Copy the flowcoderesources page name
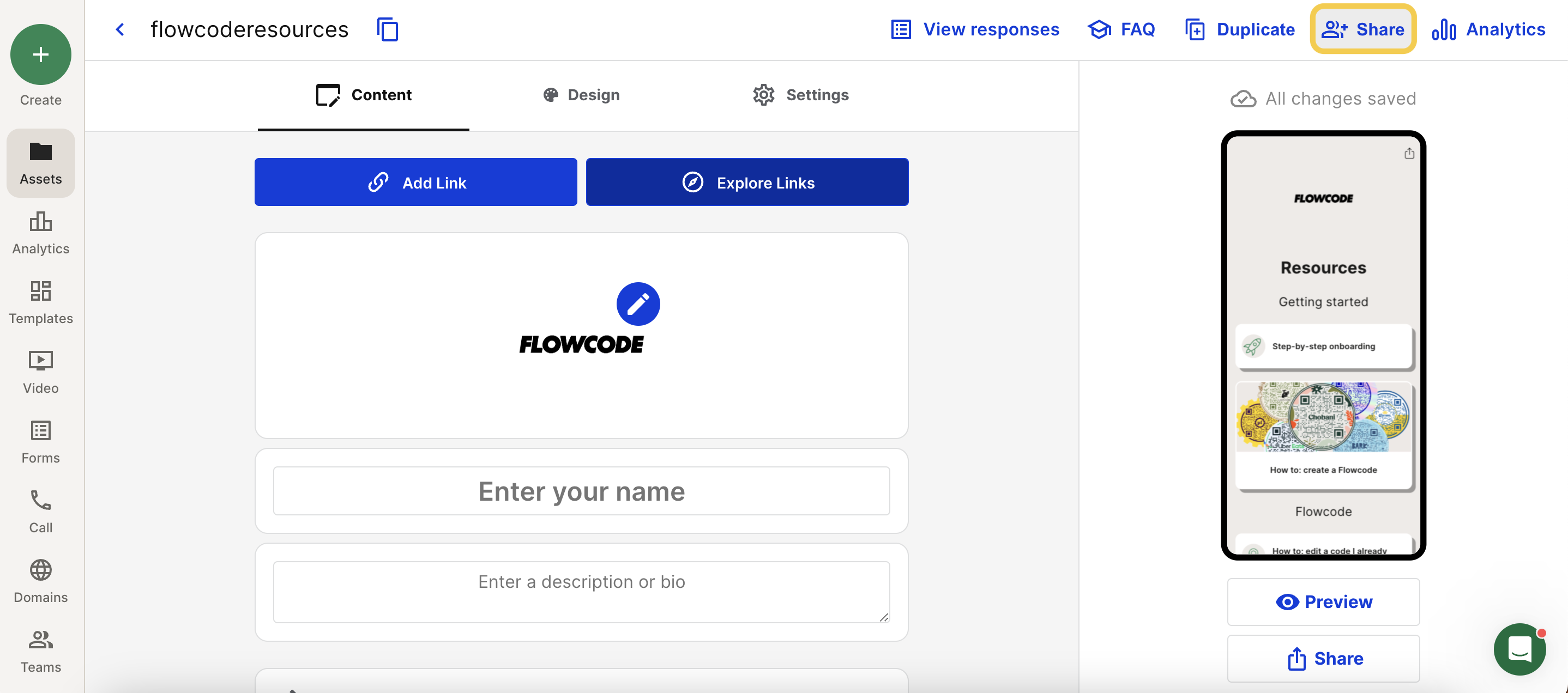The width and height of the screenshot is (1568, 693). pyautogui.click(x=388, y=29)
